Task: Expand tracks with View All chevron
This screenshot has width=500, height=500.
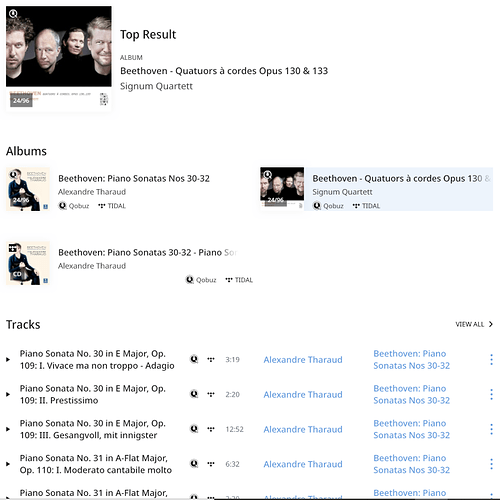Action: 491,324
